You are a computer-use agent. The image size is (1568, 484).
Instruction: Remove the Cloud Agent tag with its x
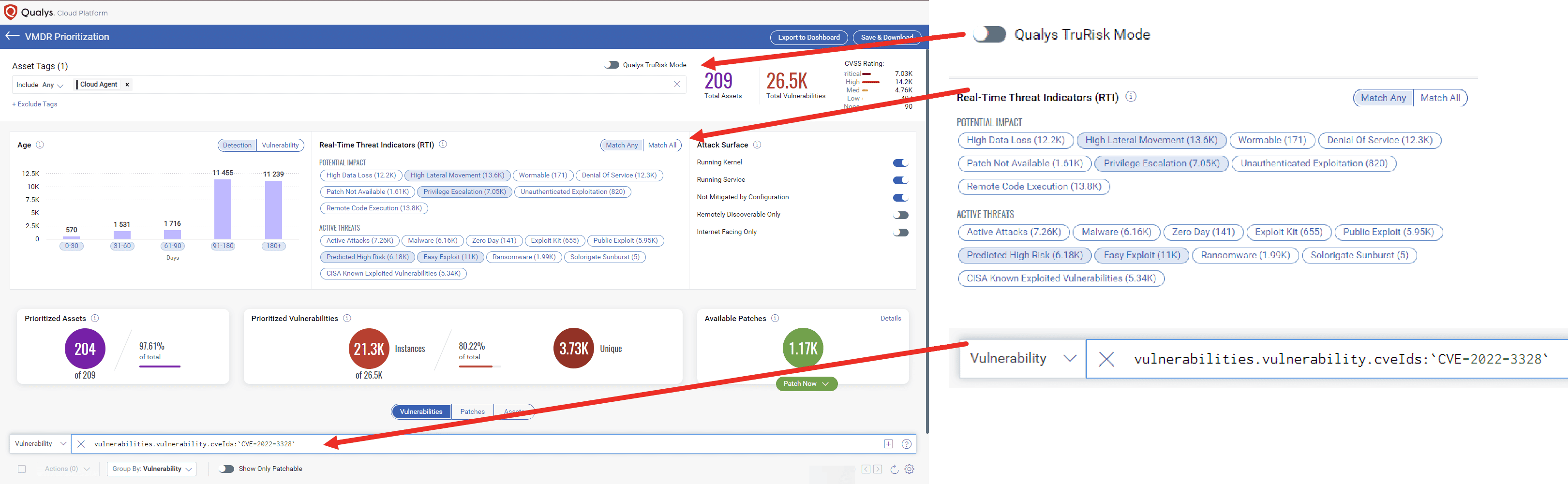click(x=127, y=85)
